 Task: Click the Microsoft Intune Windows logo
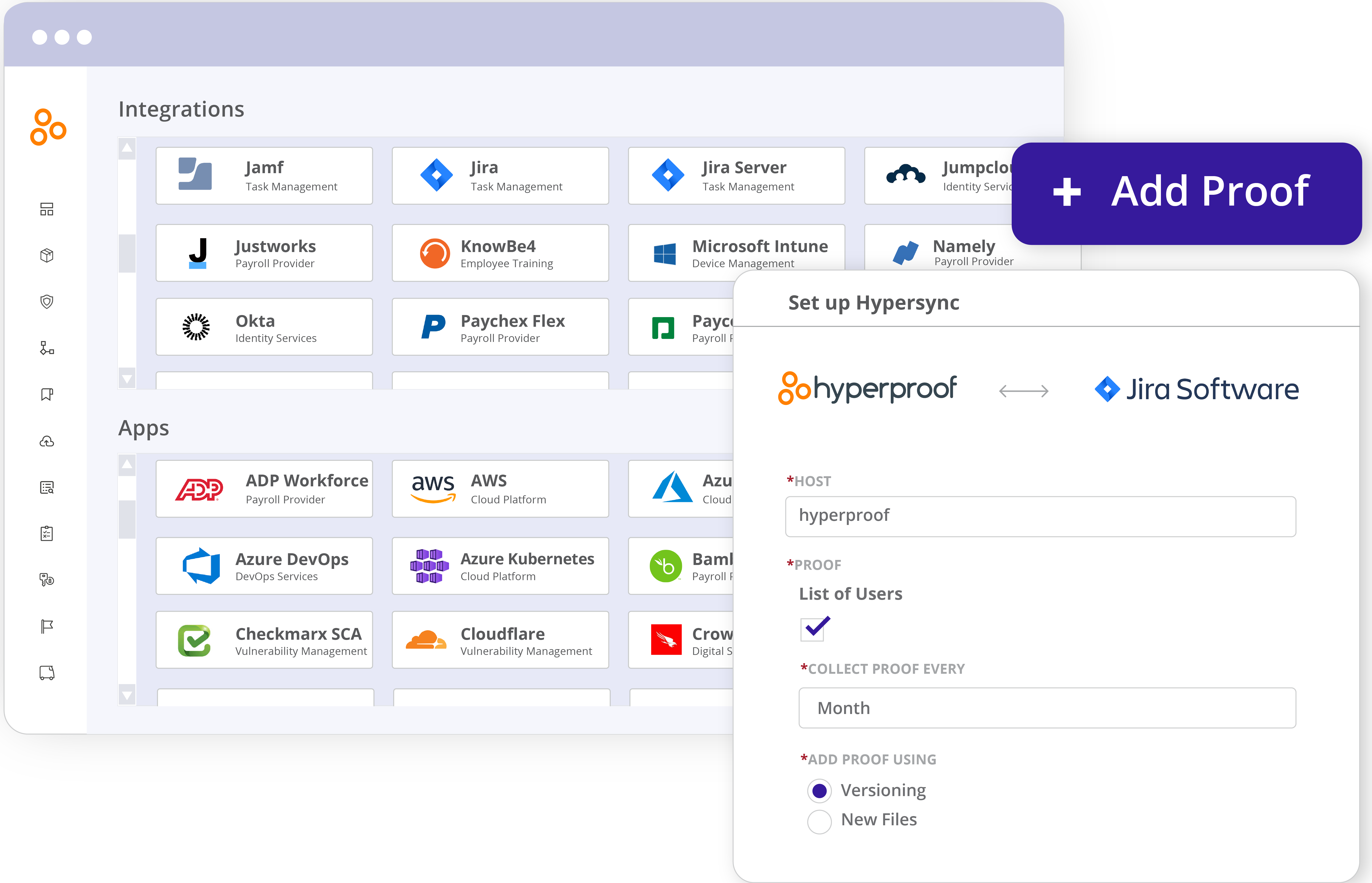pyautogui.click(x=665, y=254)
